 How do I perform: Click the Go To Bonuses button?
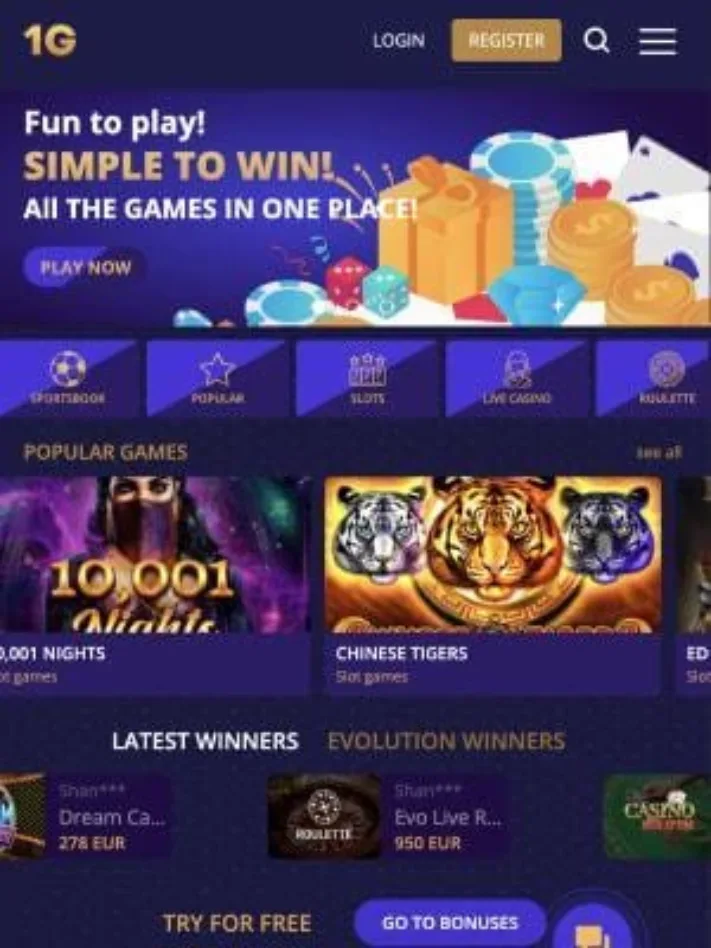tap(450, 923)
